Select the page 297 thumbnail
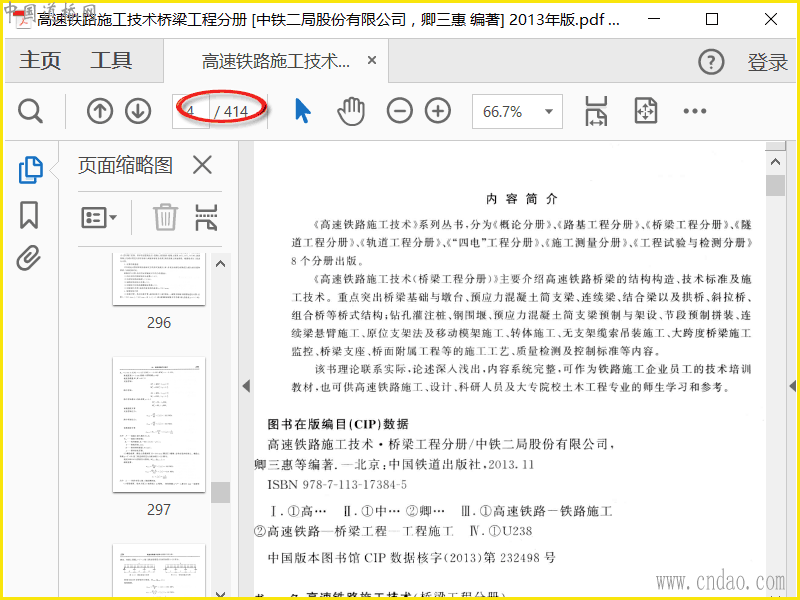Image resolution: width=800 pixels, height=600 pixels. tap(159, 425)
